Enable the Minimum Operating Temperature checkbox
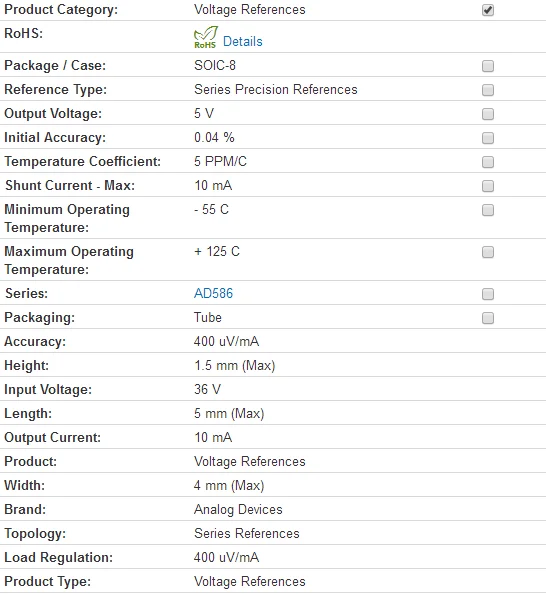 (488, 210)
